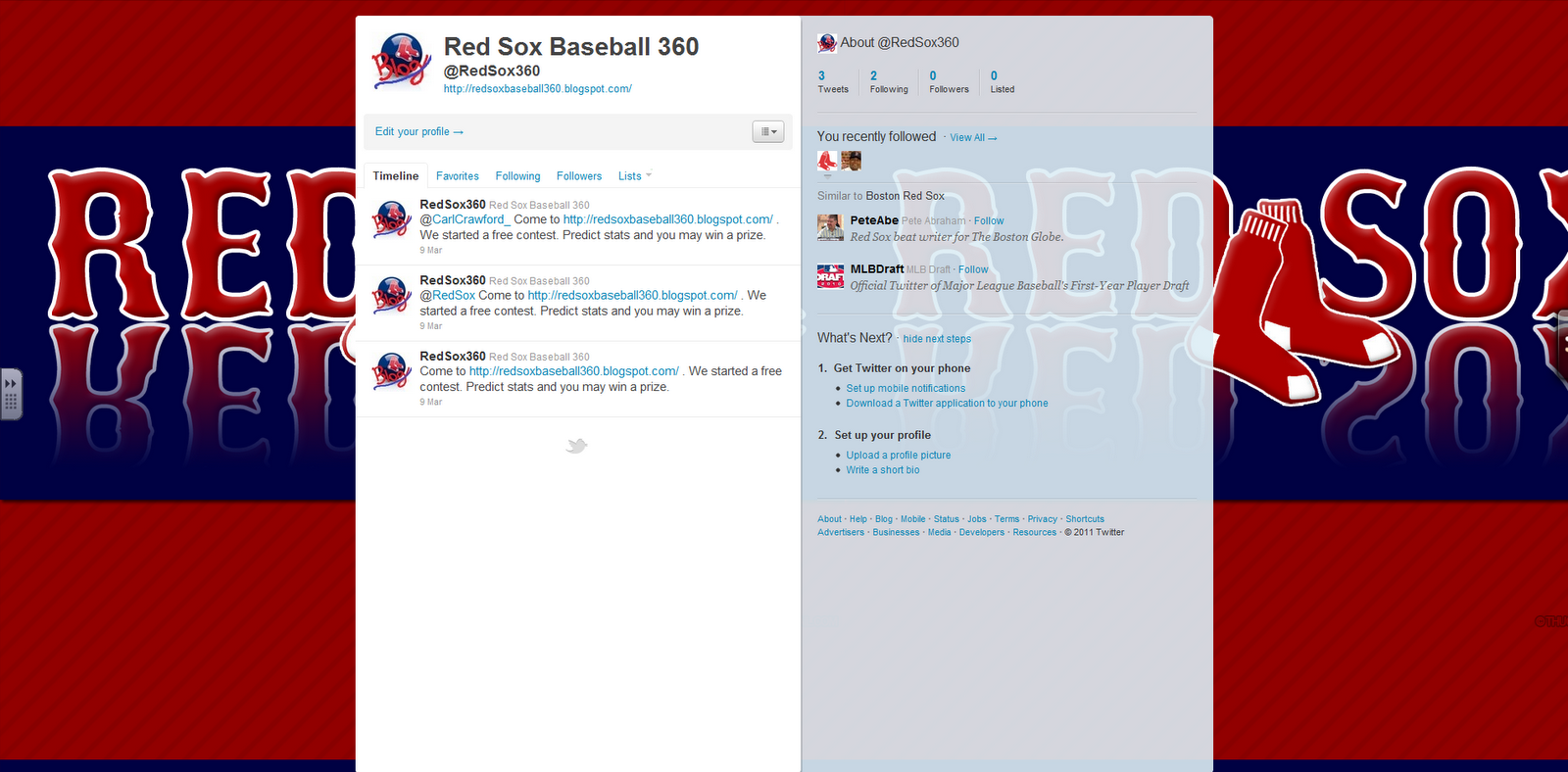This screenshot has height=772, width=1568.
Task: Open the Blog footer link
Action: click(x=884, y=519)
